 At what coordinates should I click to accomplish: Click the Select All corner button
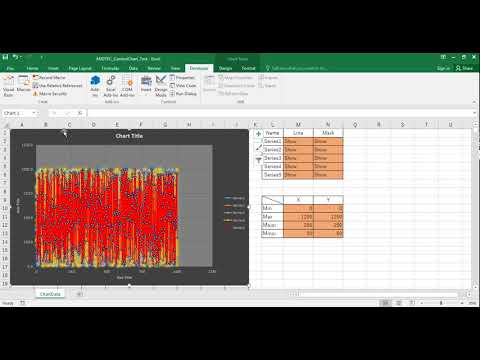coord(5,124)
